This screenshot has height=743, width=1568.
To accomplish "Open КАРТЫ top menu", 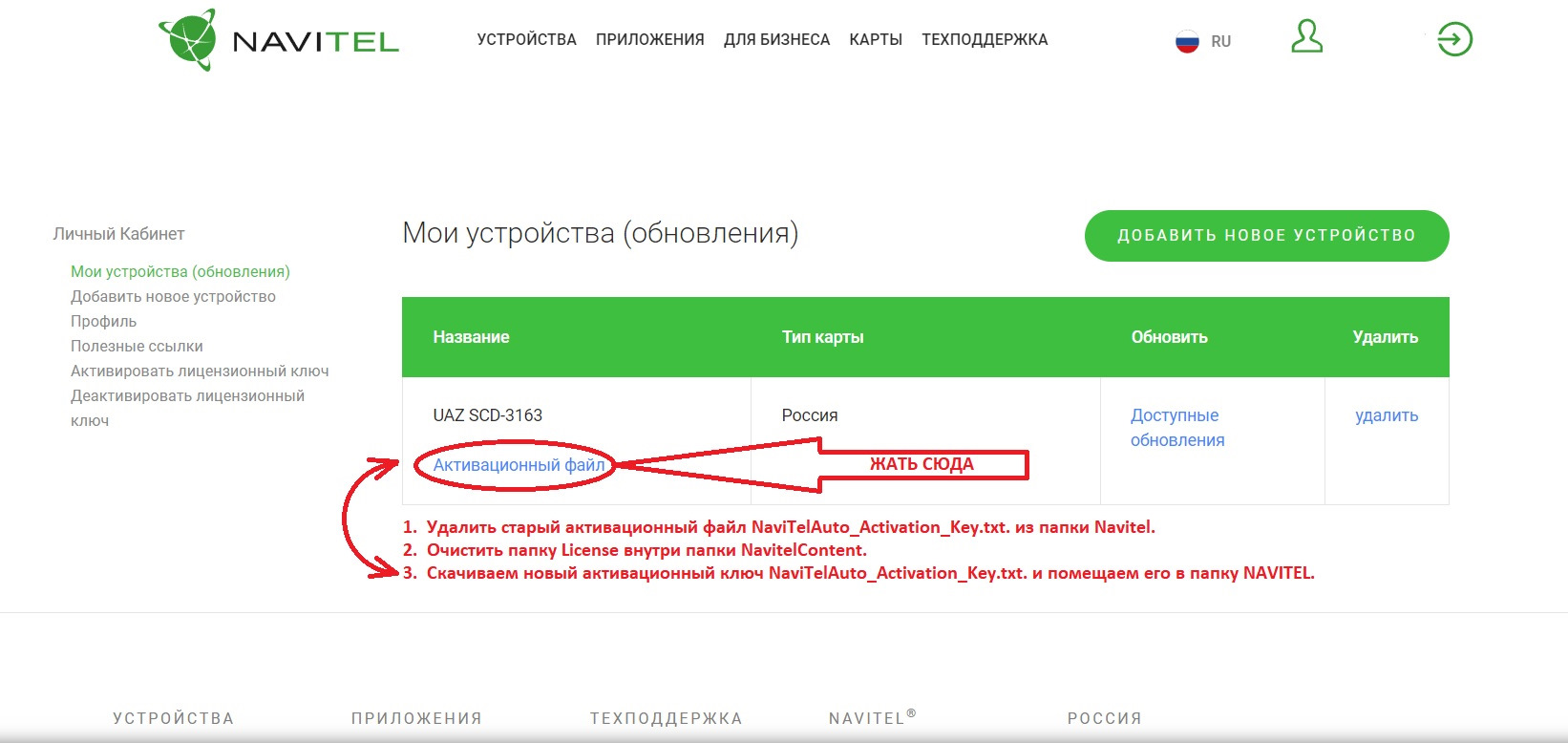I will tap(876, 40).
